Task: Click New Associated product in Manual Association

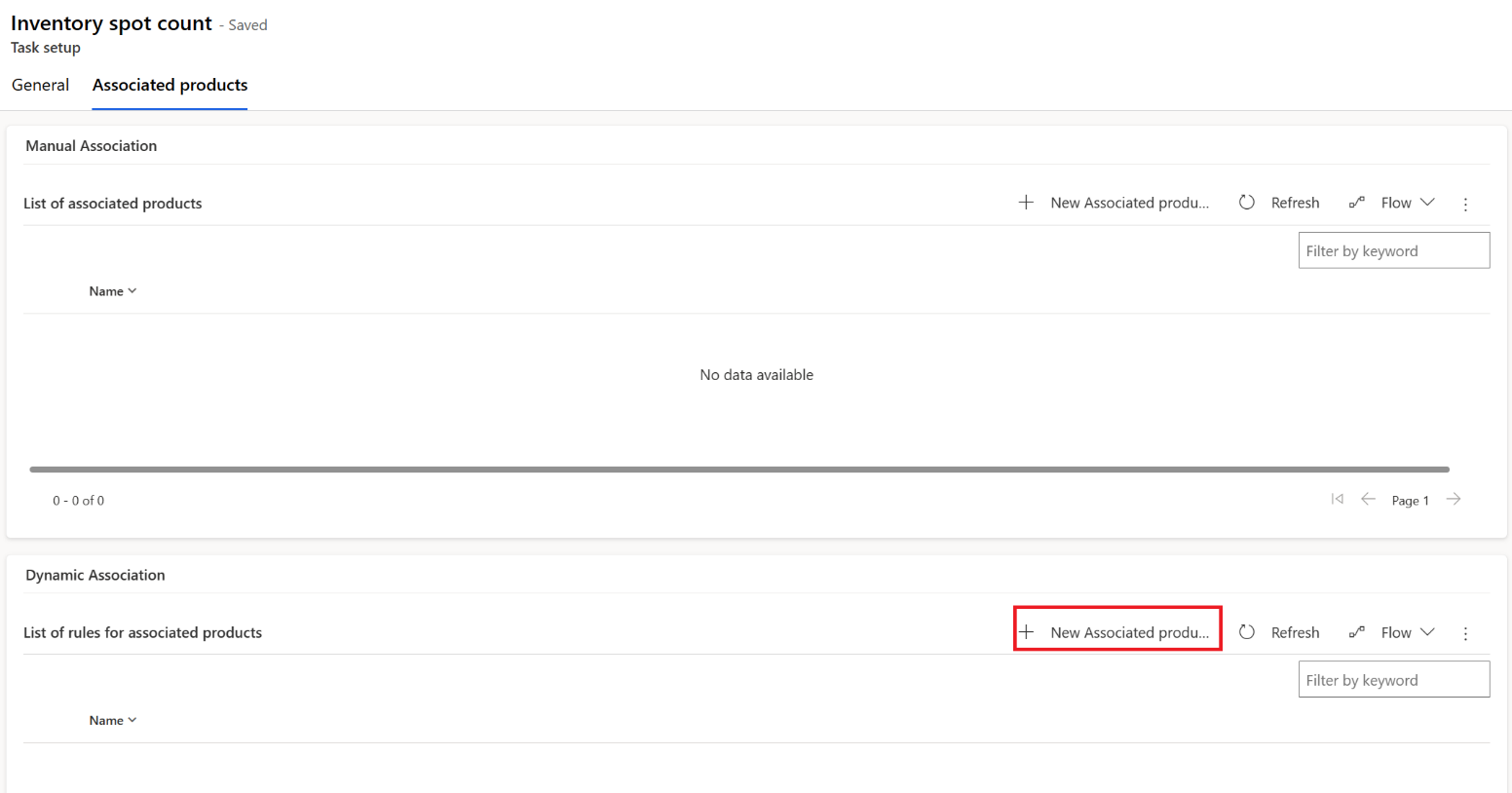Action: coord(1129,203)
